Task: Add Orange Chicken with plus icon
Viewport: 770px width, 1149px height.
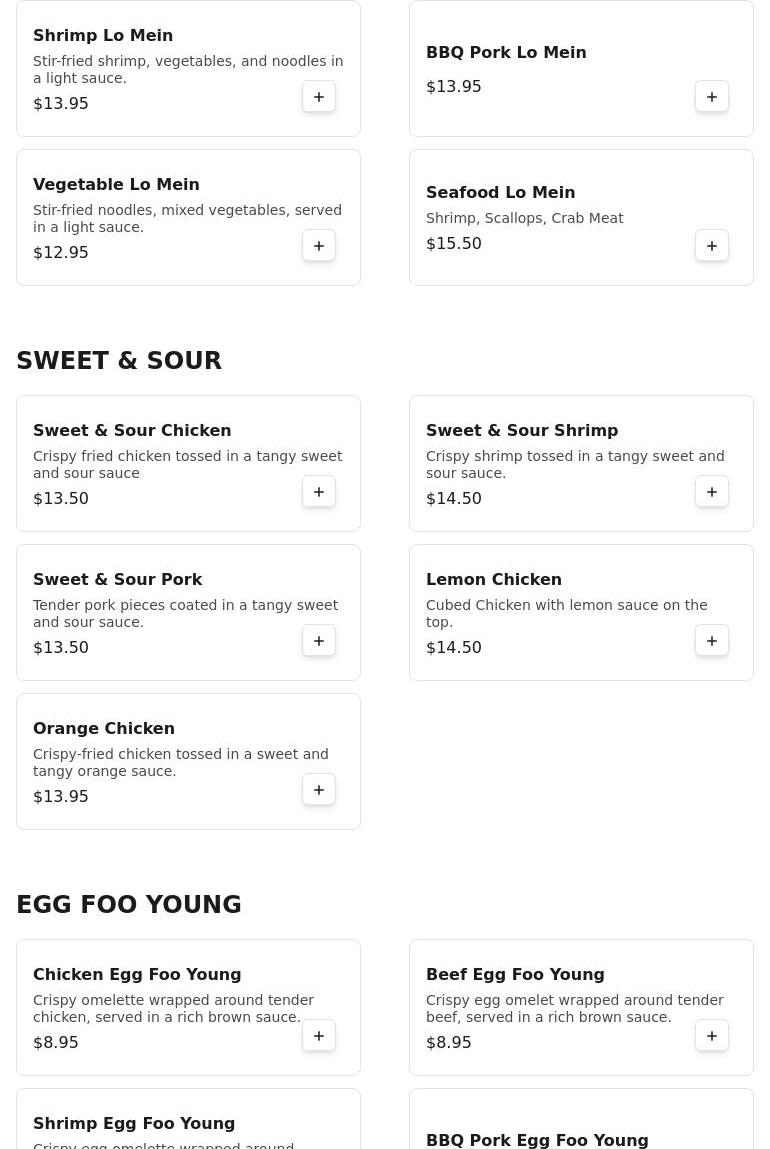Action: coord(319,790)
